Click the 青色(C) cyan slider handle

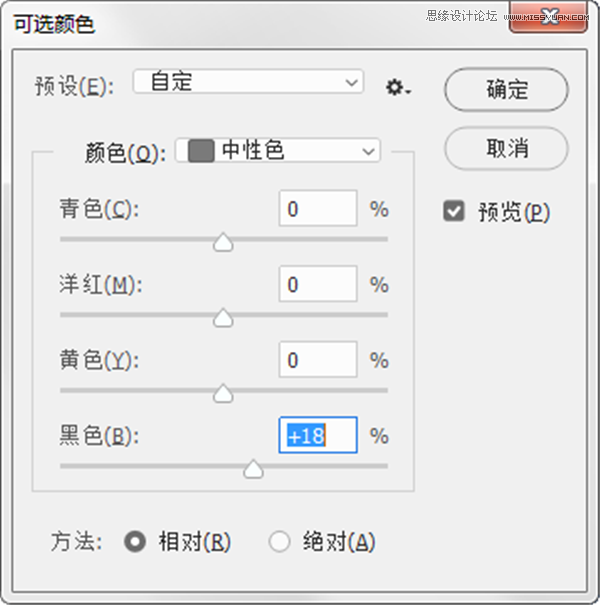(x=223, y=242)
